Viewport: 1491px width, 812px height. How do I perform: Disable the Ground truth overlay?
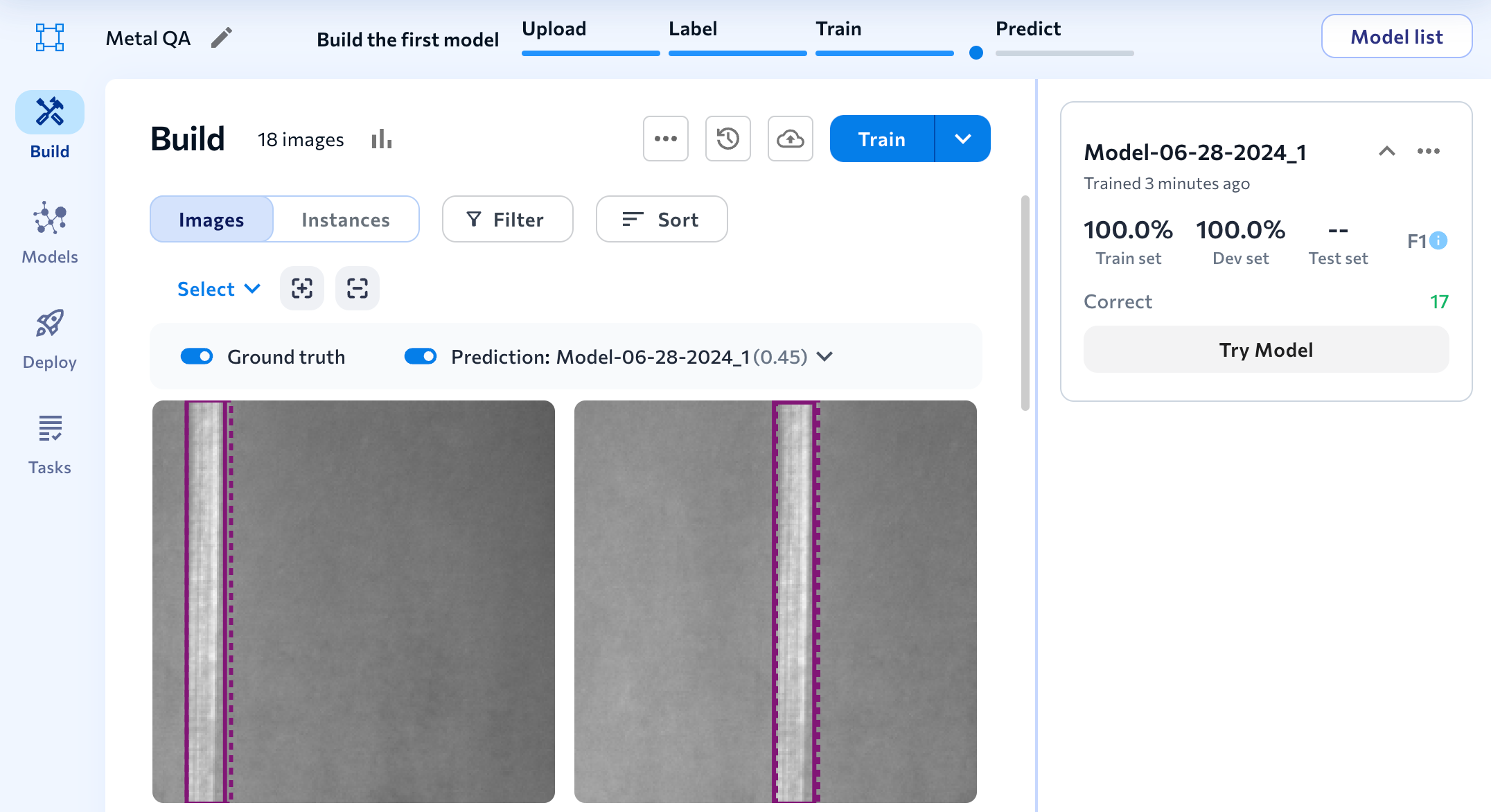tap(197, 356)
